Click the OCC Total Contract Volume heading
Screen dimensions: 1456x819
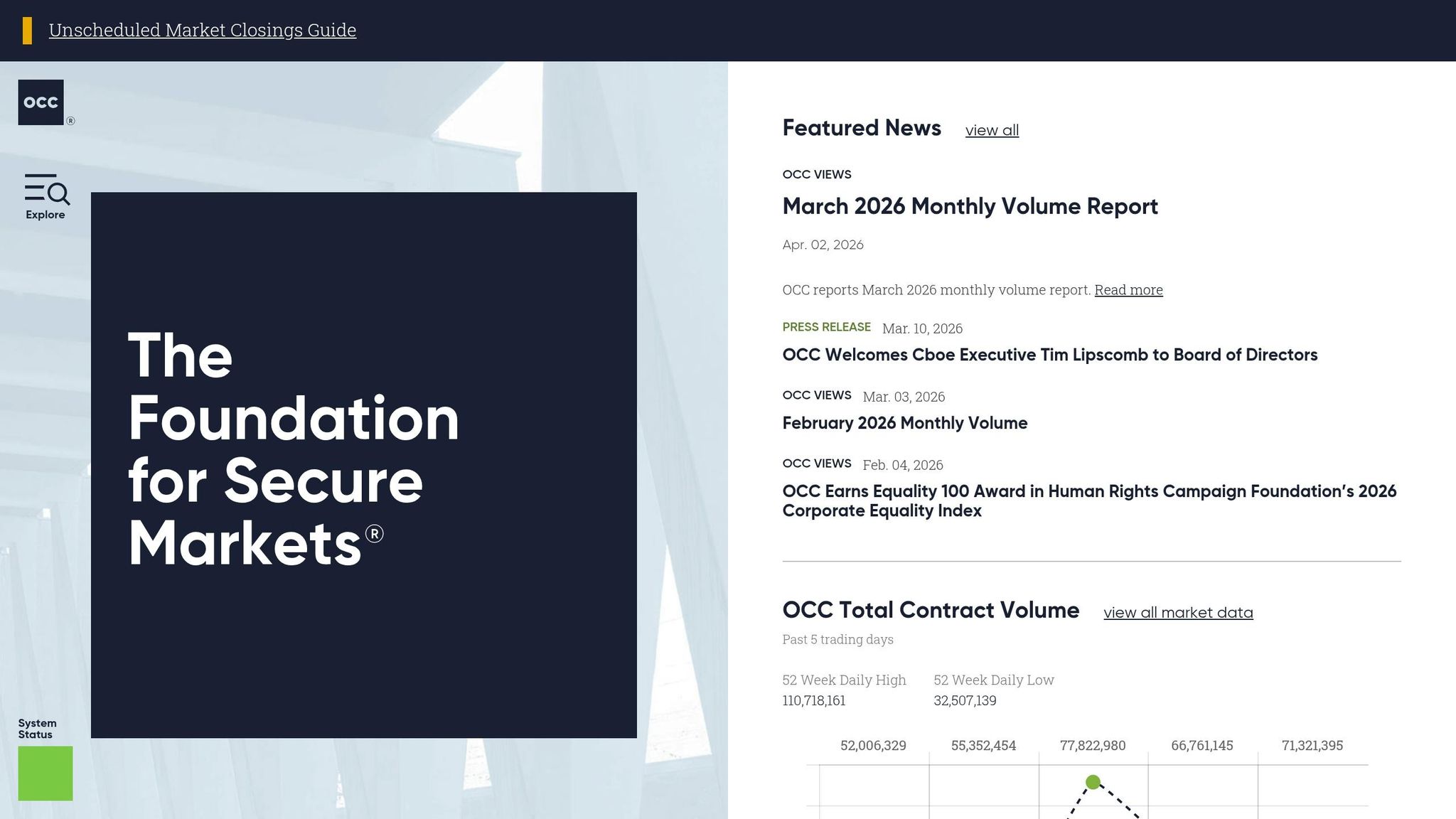[931, 610]
